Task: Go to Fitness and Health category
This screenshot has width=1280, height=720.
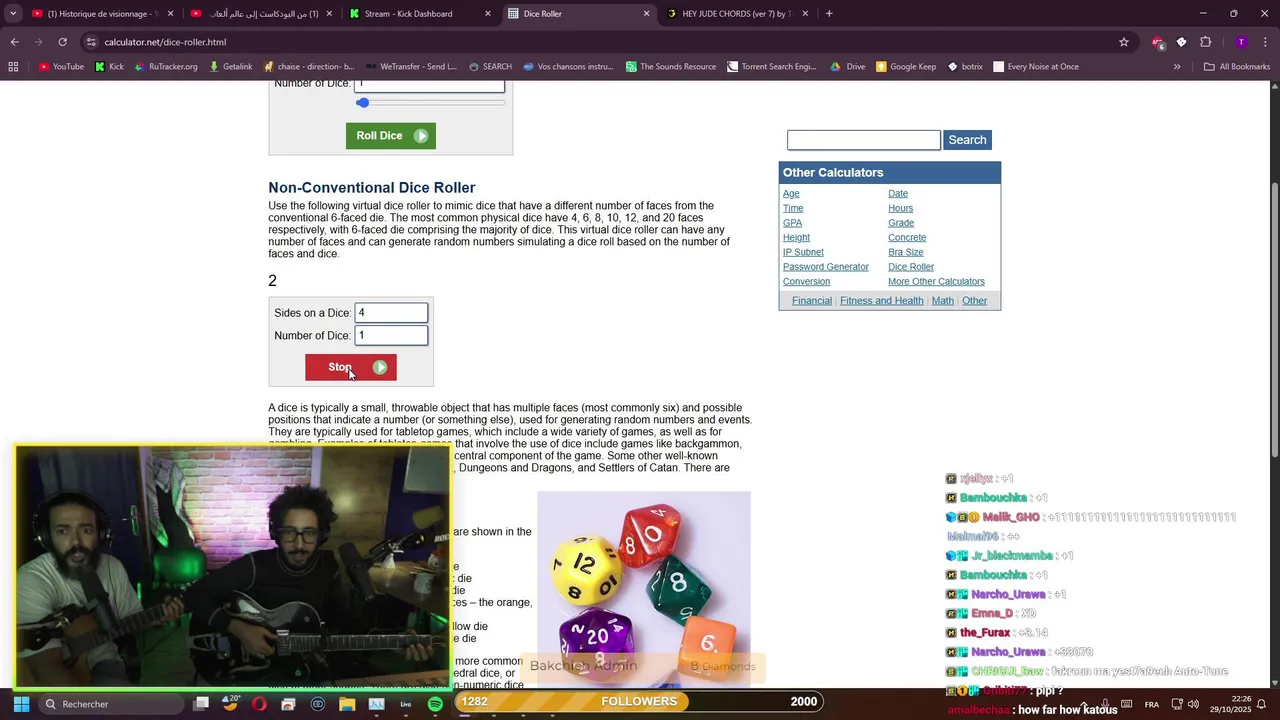Action: pos(882,300)
